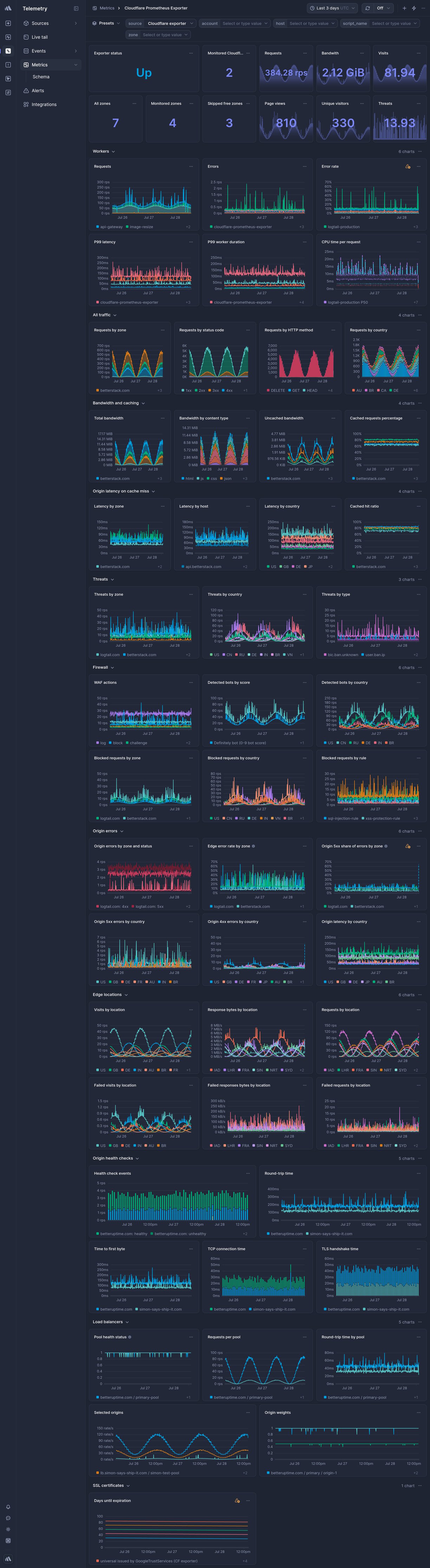
Task: Toggle HEAD series in HTTP method legend
Action: (x=310, y=391)
